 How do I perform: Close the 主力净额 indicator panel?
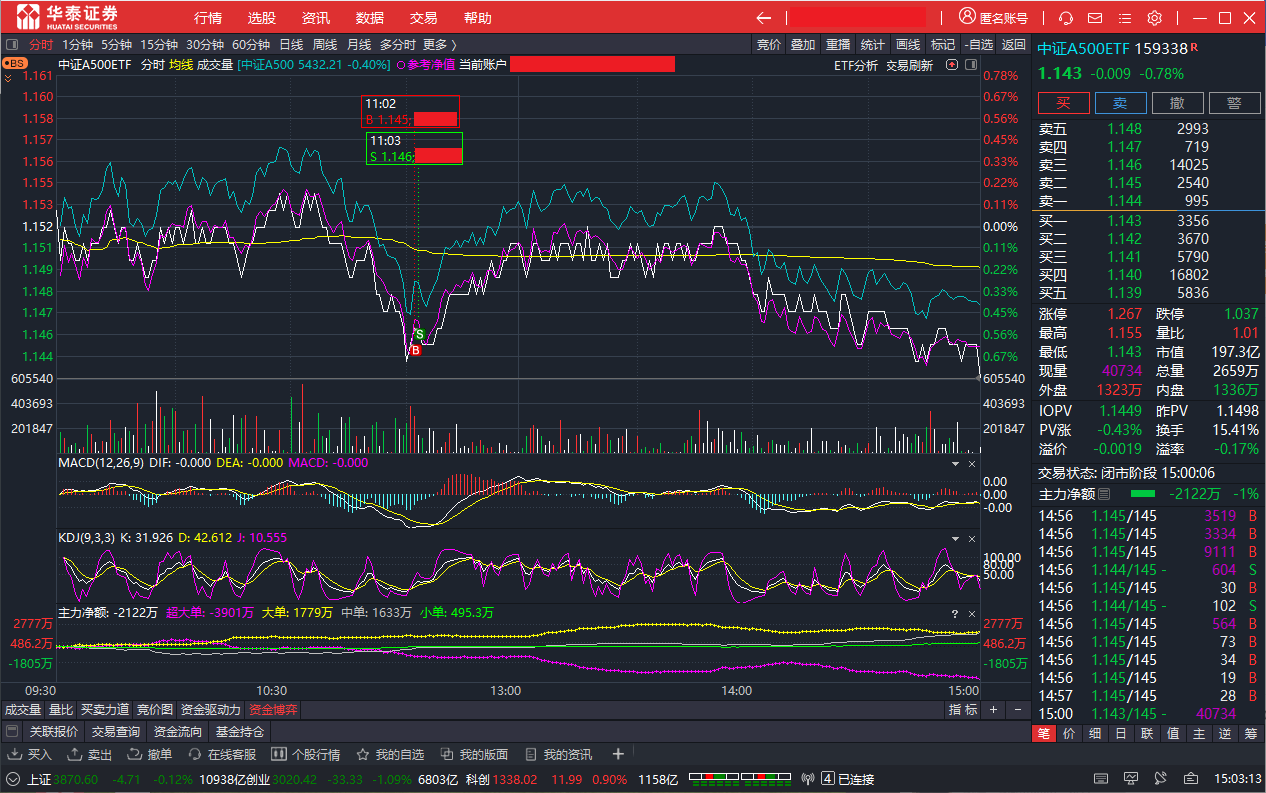(971, 613)
